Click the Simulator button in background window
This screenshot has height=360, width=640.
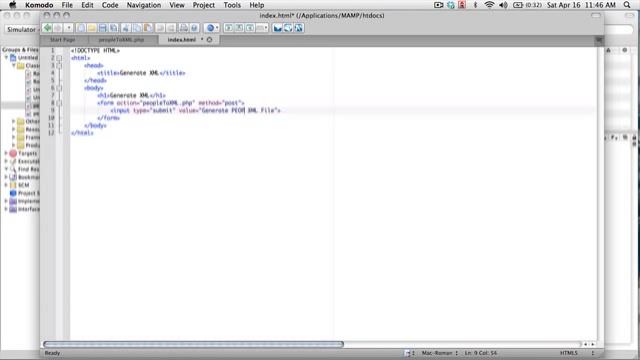pyautogui.click(x=21, y=29)
